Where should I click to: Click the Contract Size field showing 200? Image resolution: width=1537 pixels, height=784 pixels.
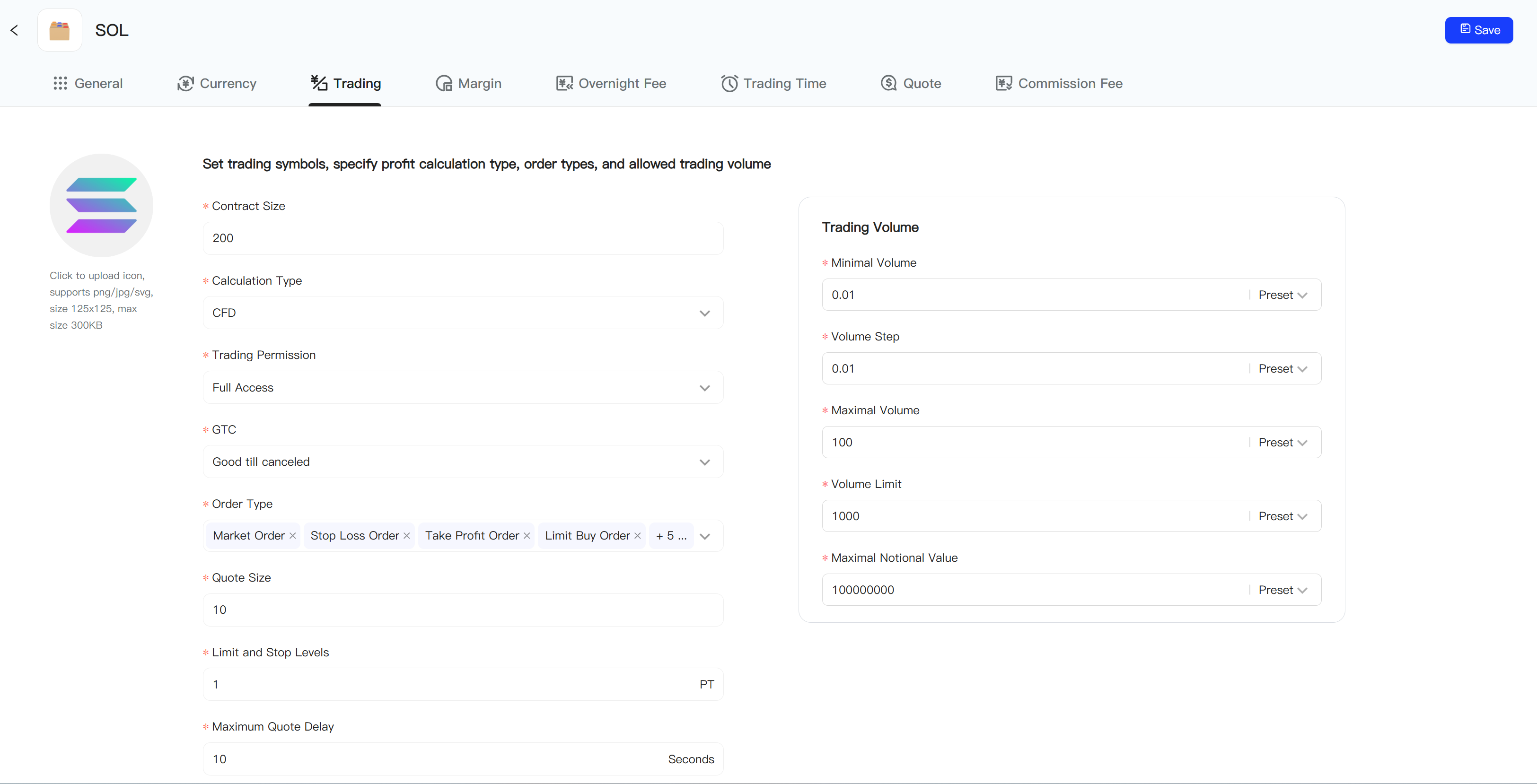(463, 238)
